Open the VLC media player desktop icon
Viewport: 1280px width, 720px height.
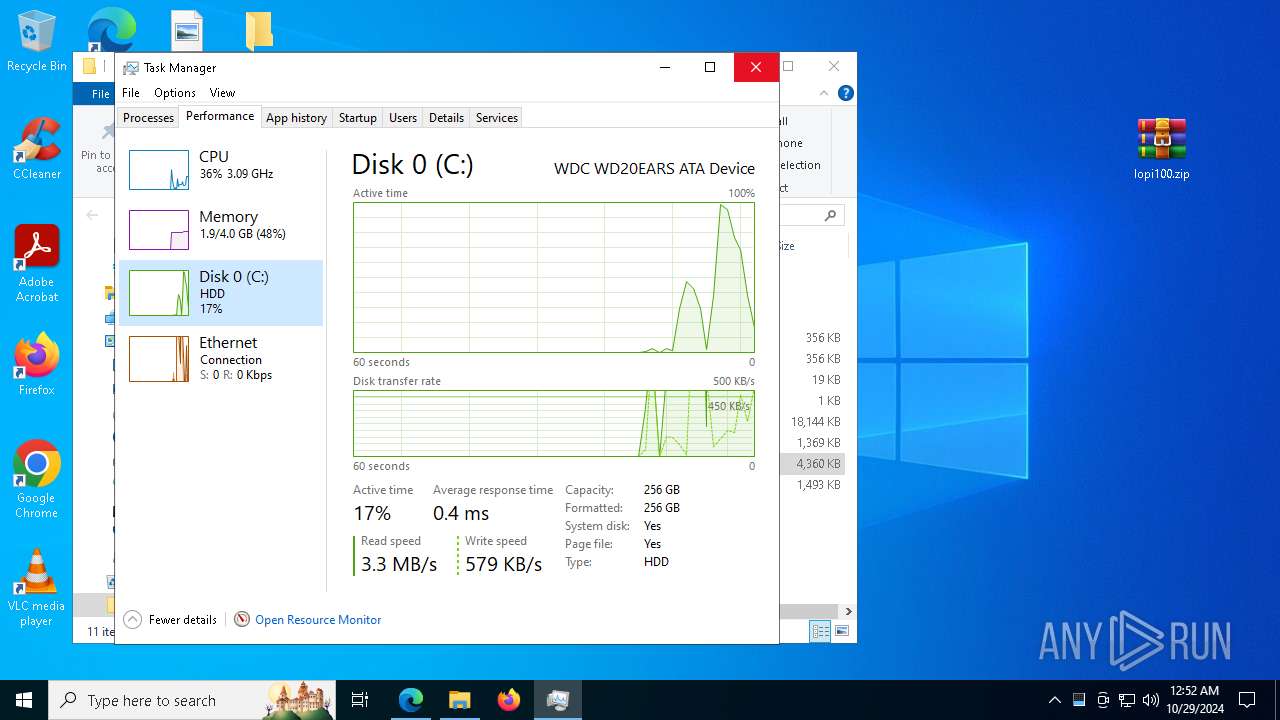click(36, 588)
